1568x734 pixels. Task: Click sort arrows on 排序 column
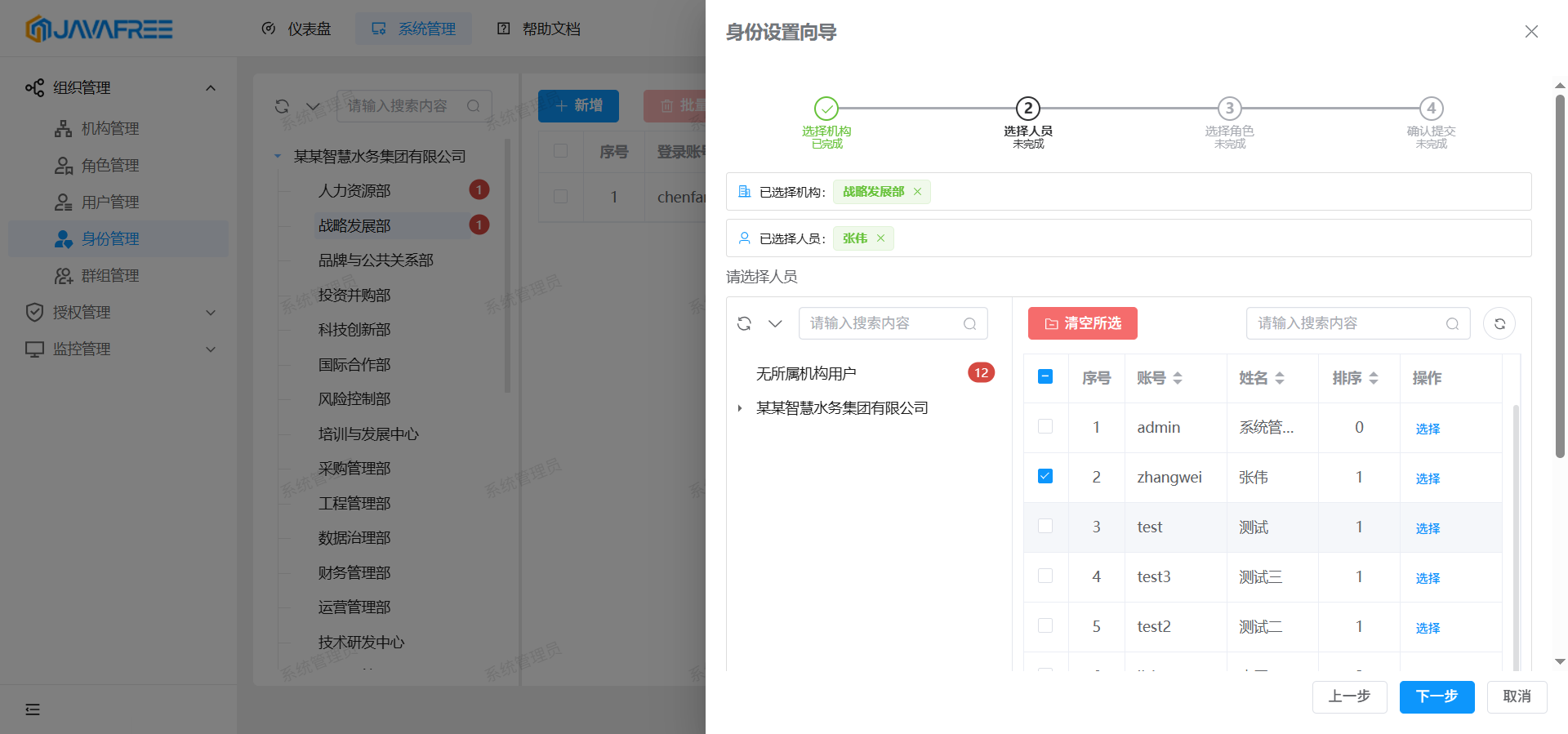(x=1374, y=378)
